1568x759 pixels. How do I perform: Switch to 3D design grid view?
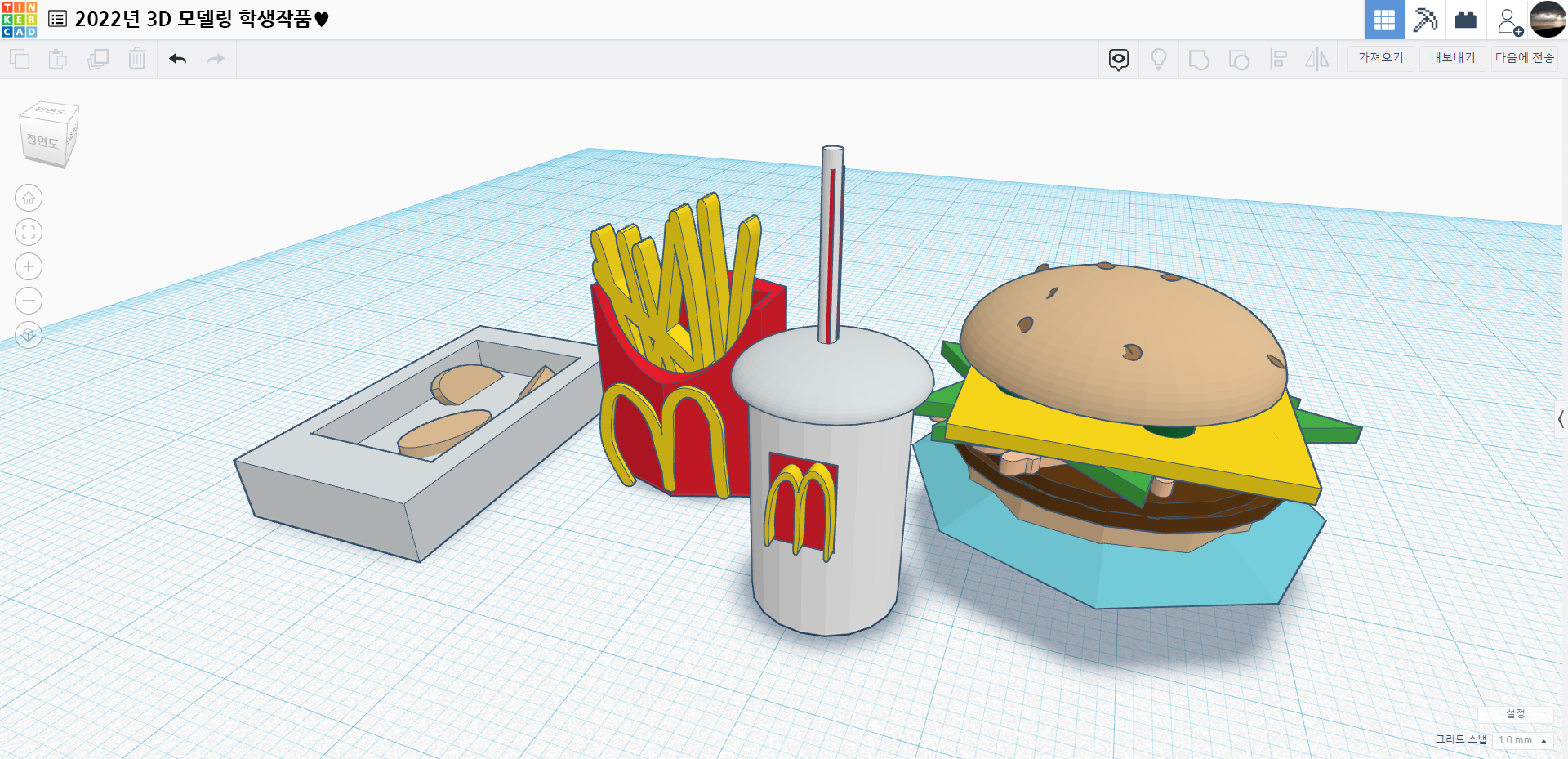click(x=1384, y=20)
